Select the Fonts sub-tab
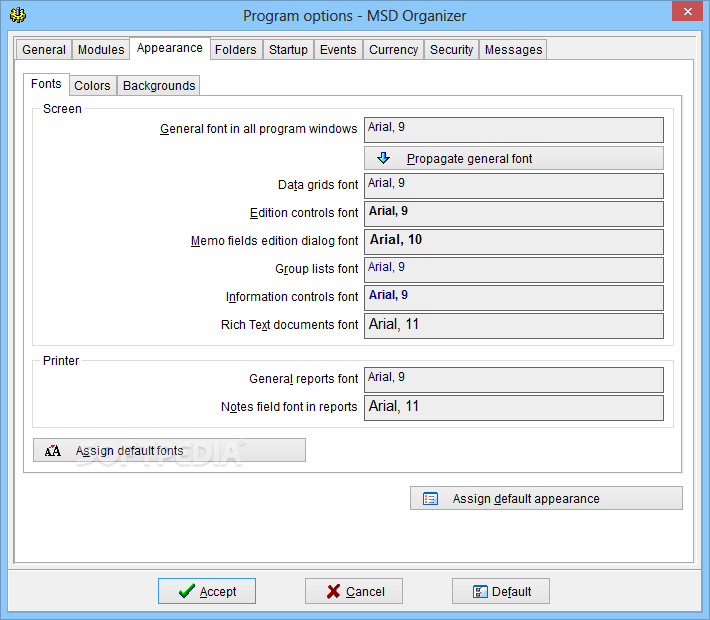The image size is (710, 620). pos(46,84)
